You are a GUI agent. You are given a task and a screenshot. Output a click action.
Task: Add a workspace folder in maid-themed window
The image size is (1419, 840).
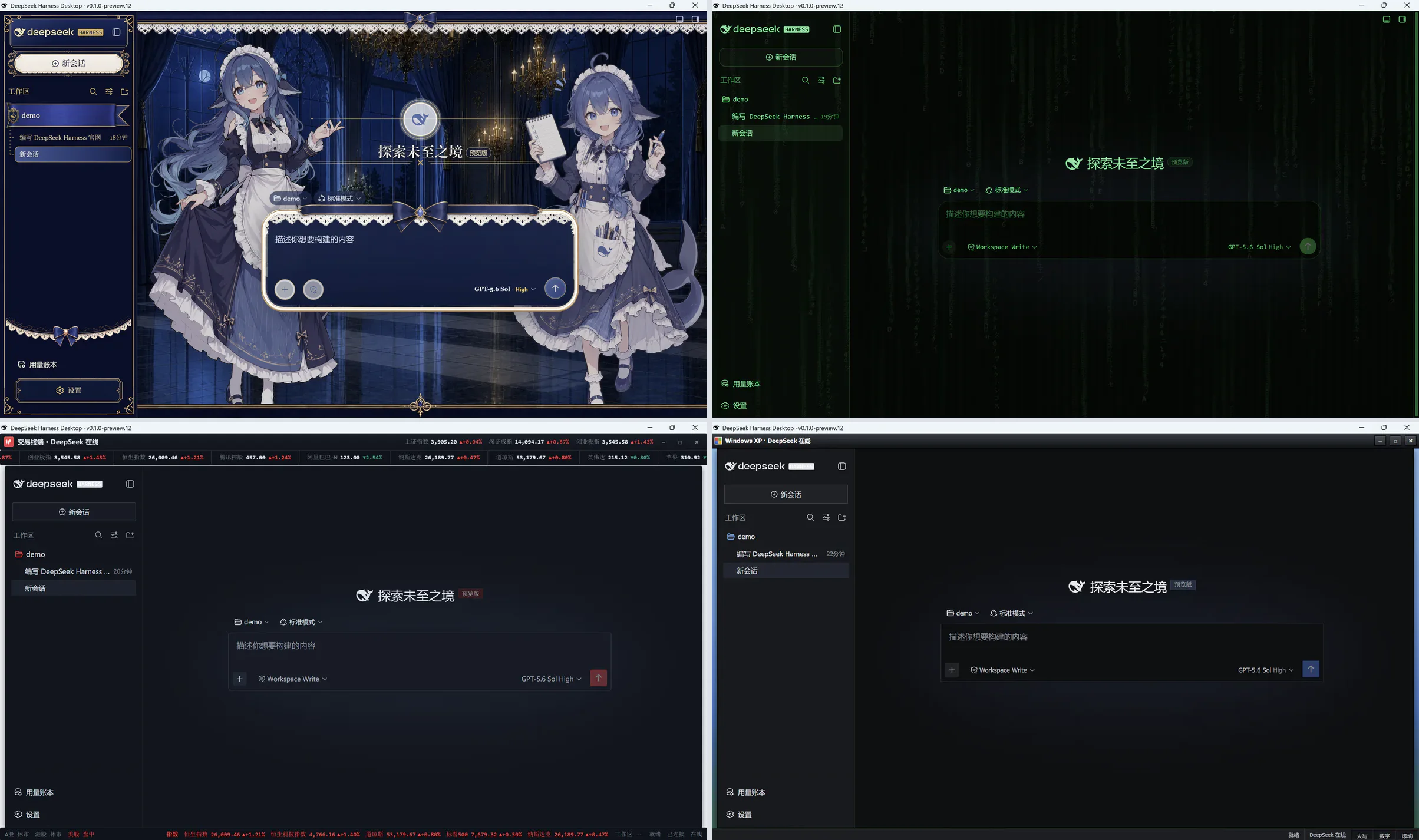click(124, 91)
